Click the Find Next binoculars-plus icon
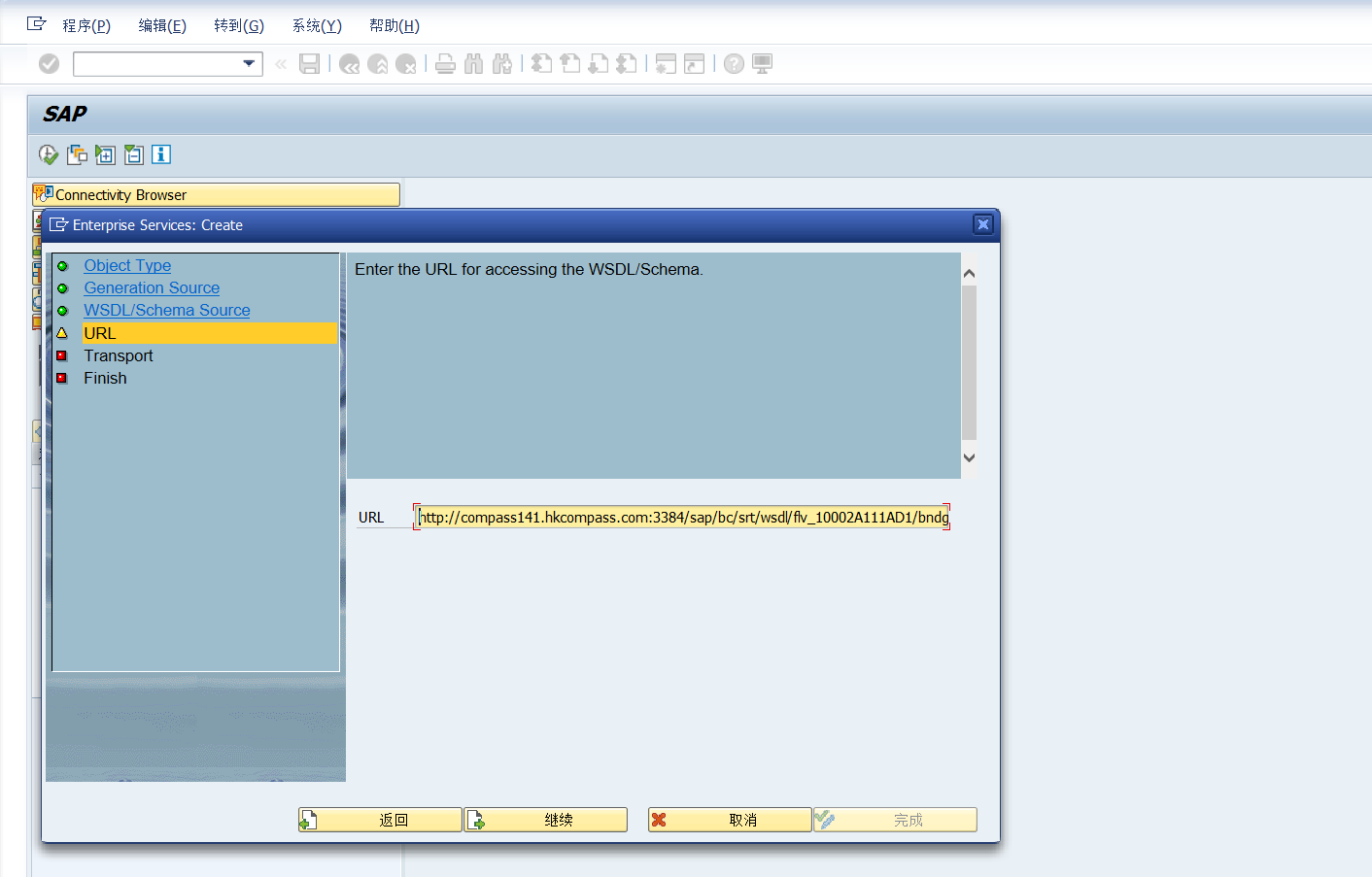This screenshot has height=877, width=1372. pos(502,64)
